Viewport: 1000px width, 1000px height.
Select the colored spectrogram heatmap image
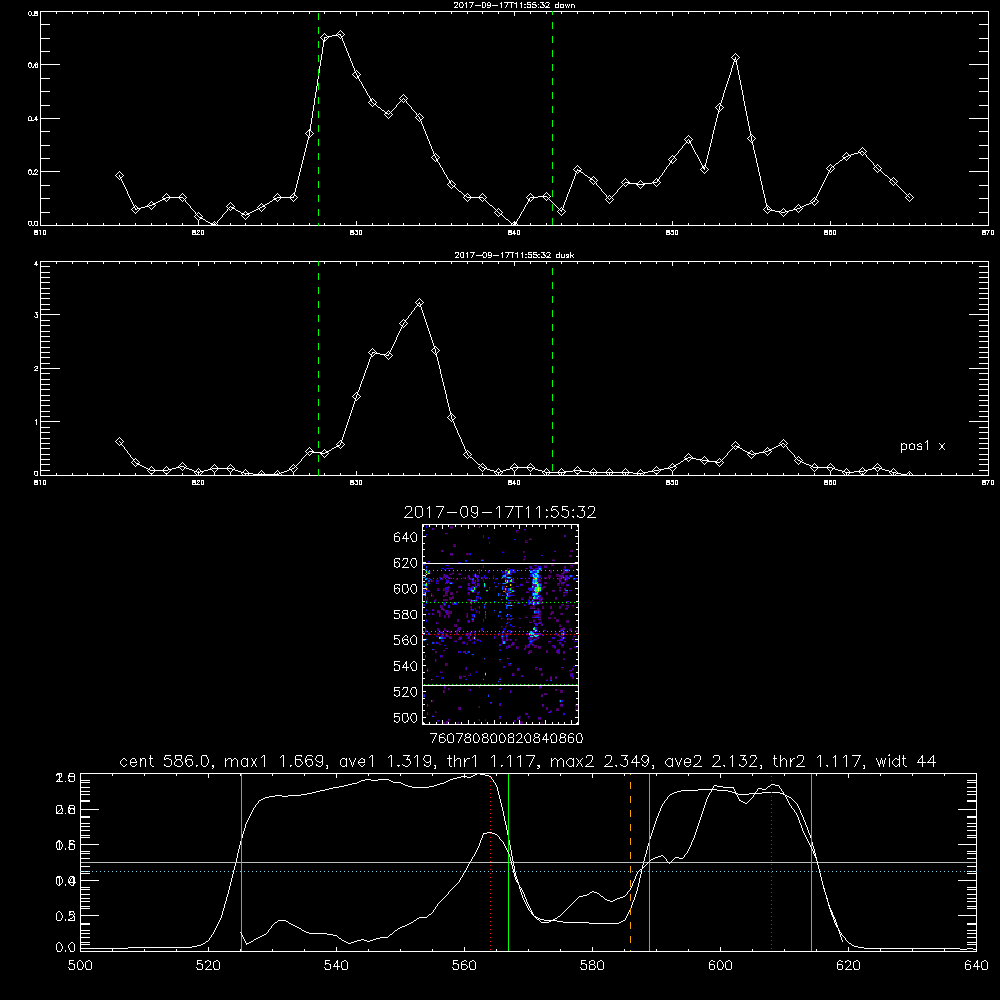(x=501, y=624)
